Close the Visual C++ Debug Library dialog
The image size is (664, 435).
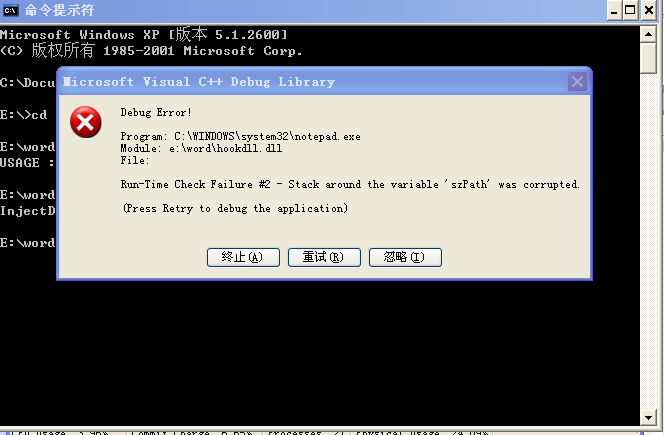pos(577,81)
